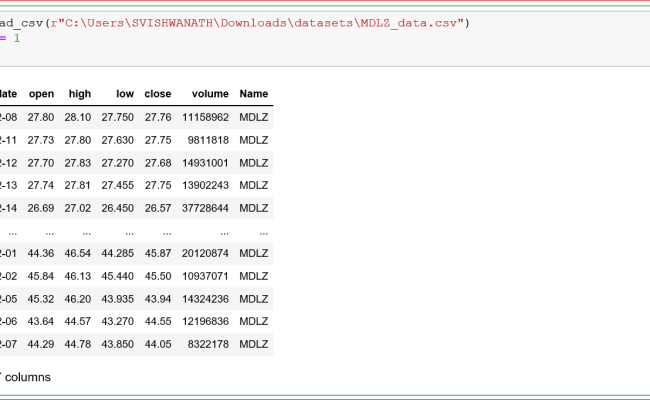Select volume cell 10937071
650x400 pixels.
tap(205, 276)
